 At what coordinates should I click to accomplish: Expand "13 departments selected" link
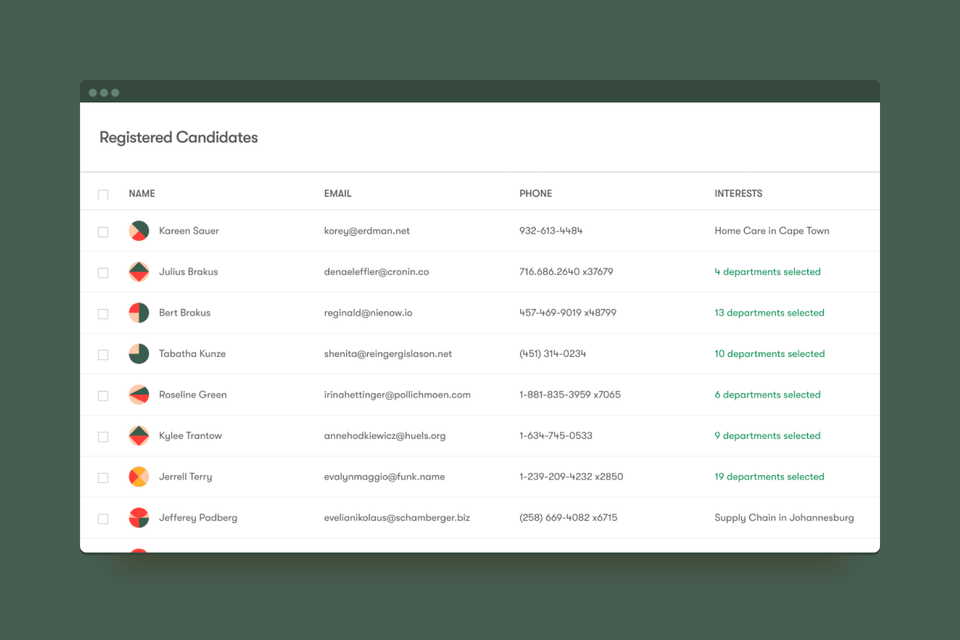click(769, 313)
